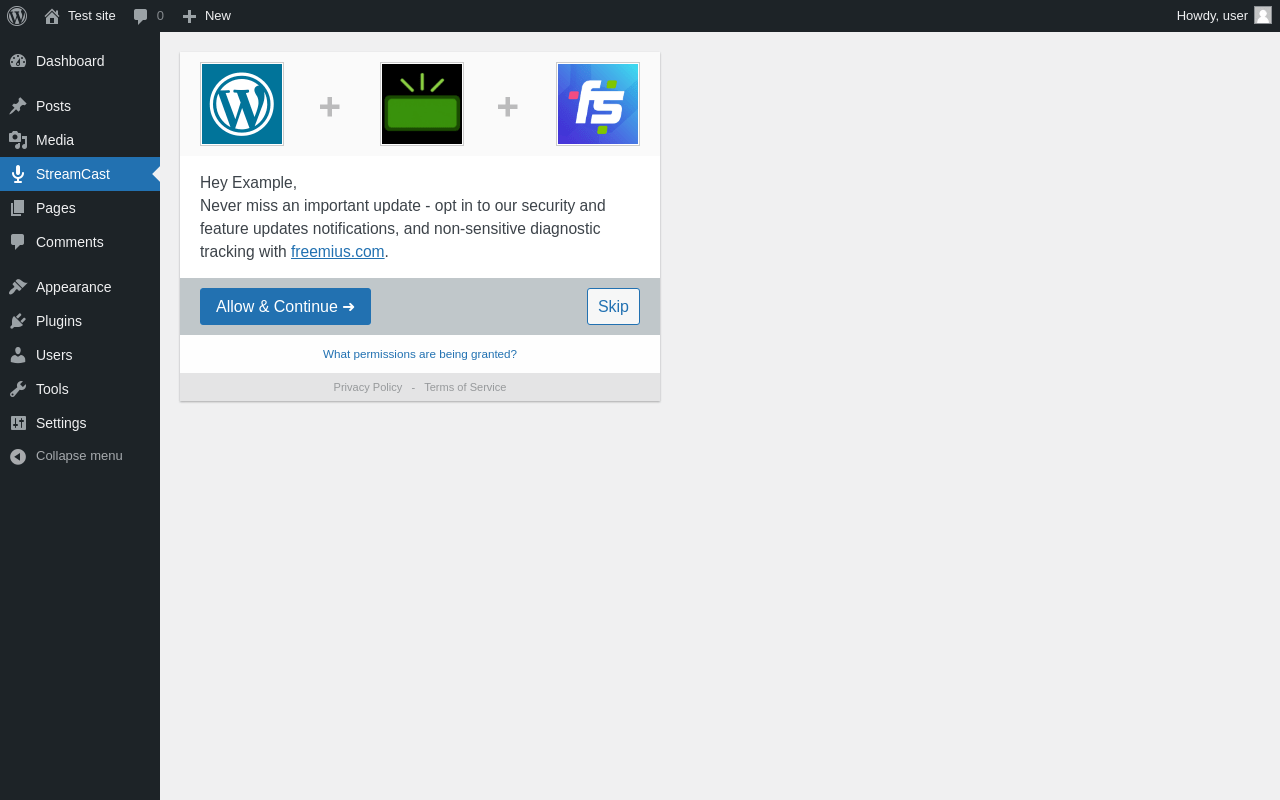
Task: Go to the Plugins menu label
Action: [x=59, y=321]
